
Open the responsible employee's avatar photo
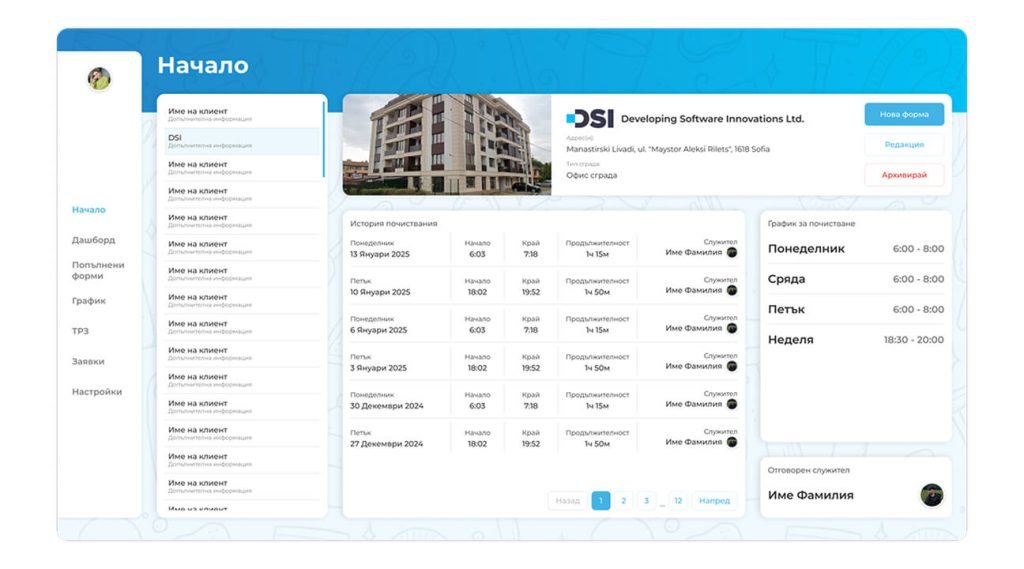tap(932, 495)
